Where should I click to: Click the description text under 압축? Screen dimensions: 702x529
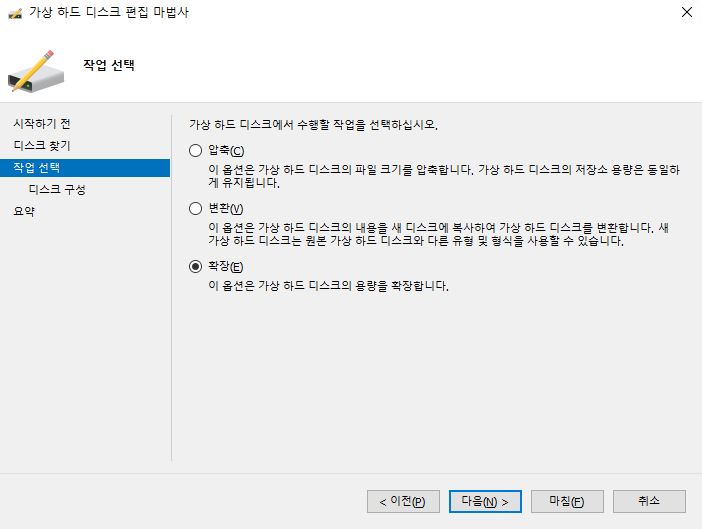click(436, 176)
